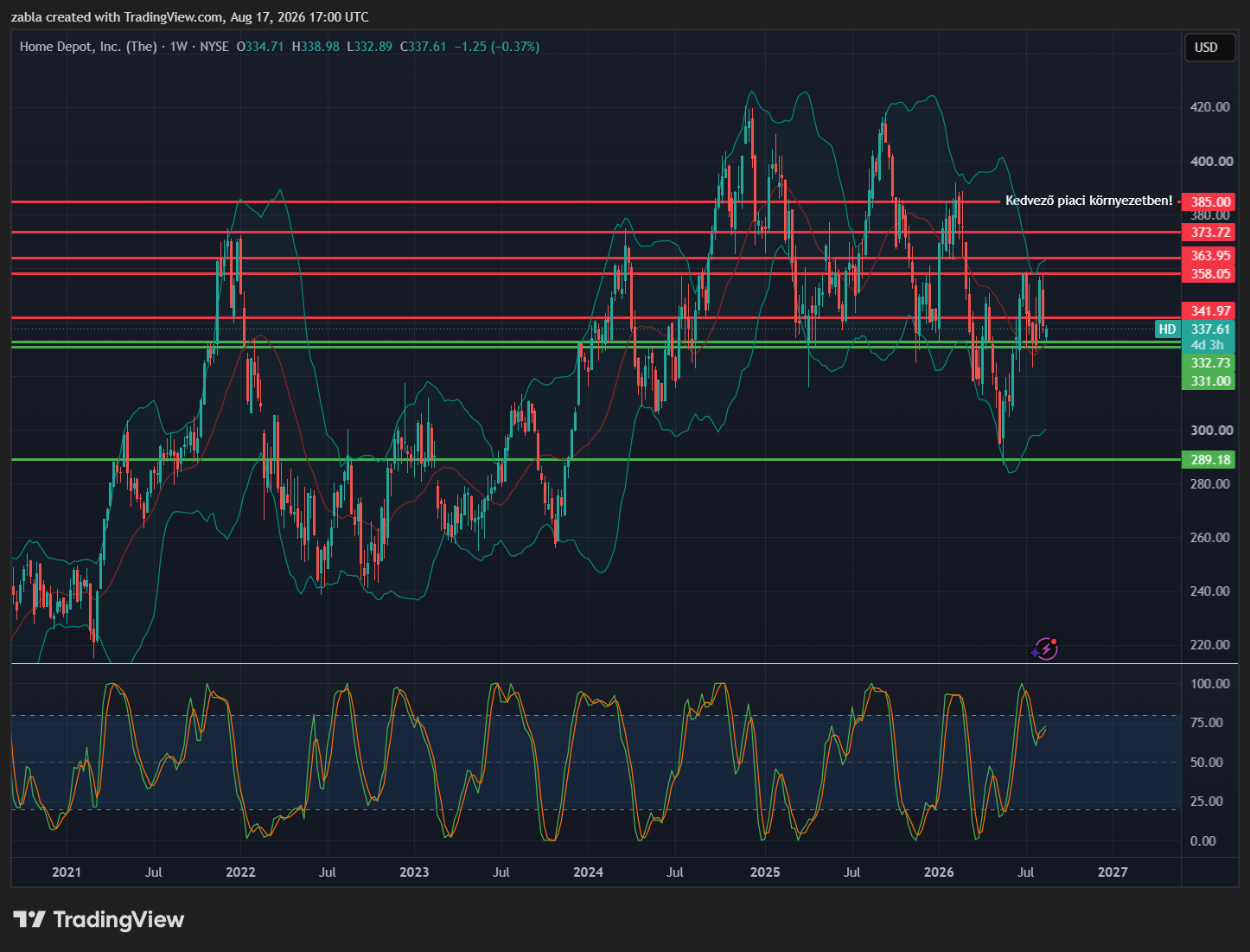The image size is (1250, 952).
Task: Select the 289.18 support price label
Action: [1209, 460]
